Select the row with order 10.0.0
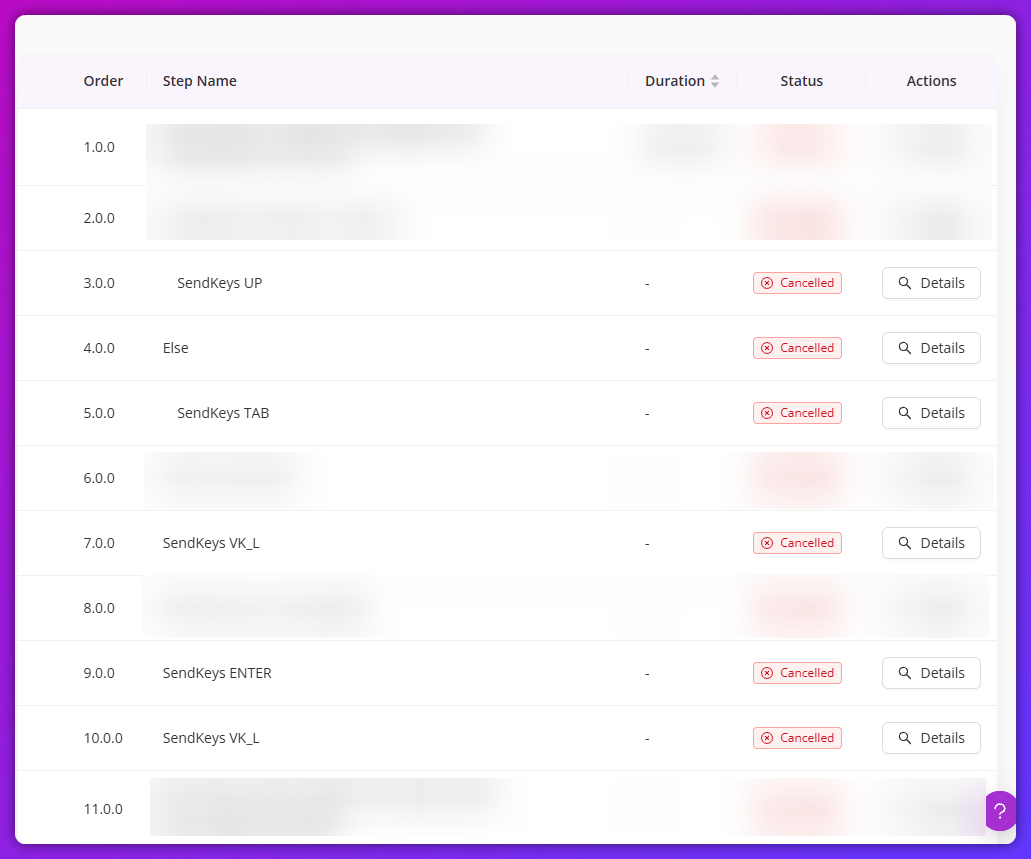The width and height of the screenshot is (1031, 859). click(x=506, y=738)
